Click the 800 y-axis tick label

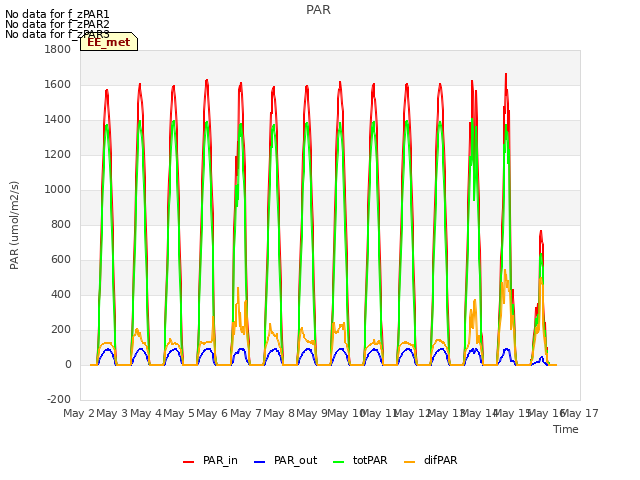click(x=61, y=224)
